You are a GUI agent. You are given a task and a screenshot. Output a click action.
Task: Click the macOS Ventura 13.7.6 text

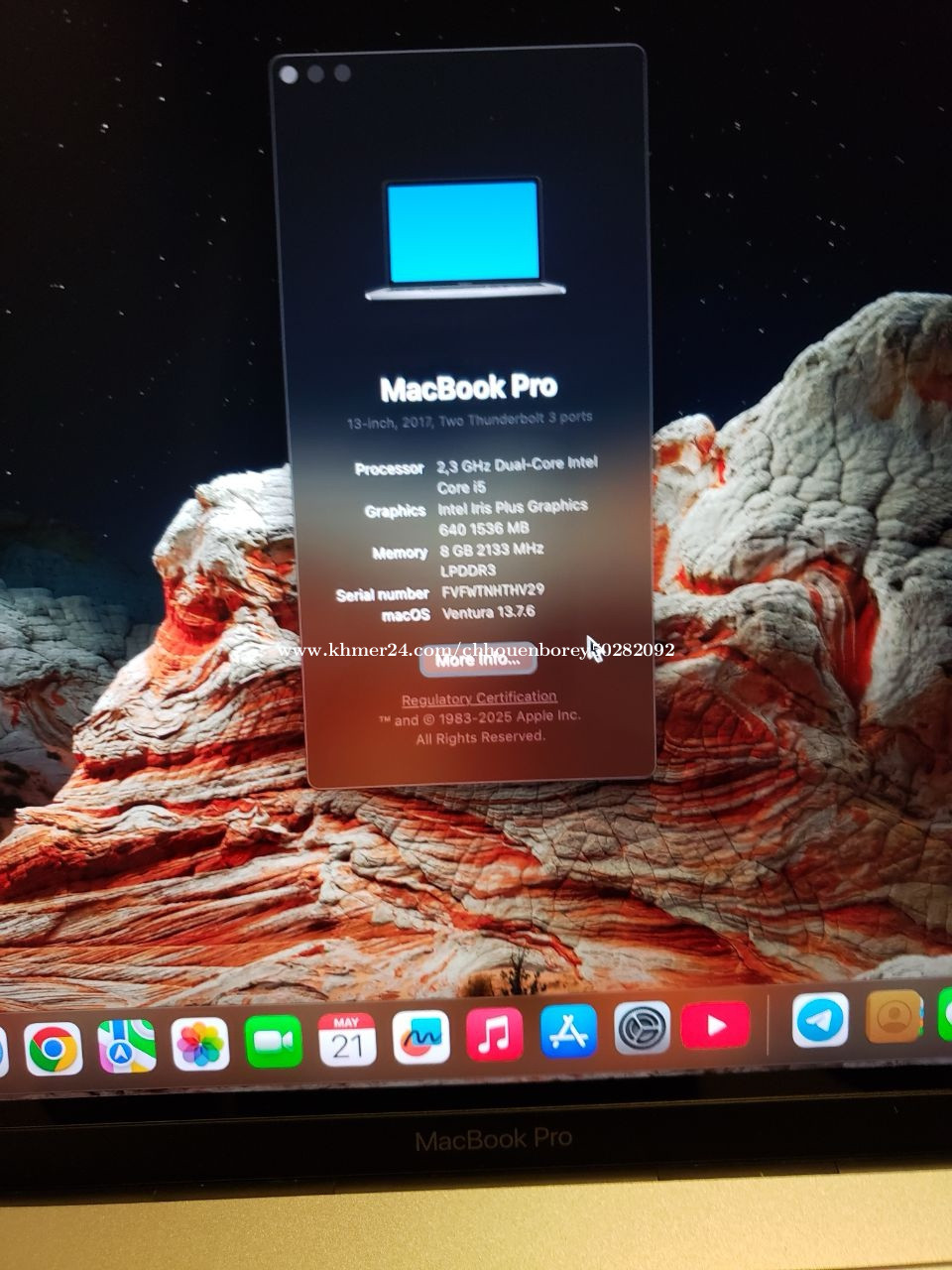[488, 612]
